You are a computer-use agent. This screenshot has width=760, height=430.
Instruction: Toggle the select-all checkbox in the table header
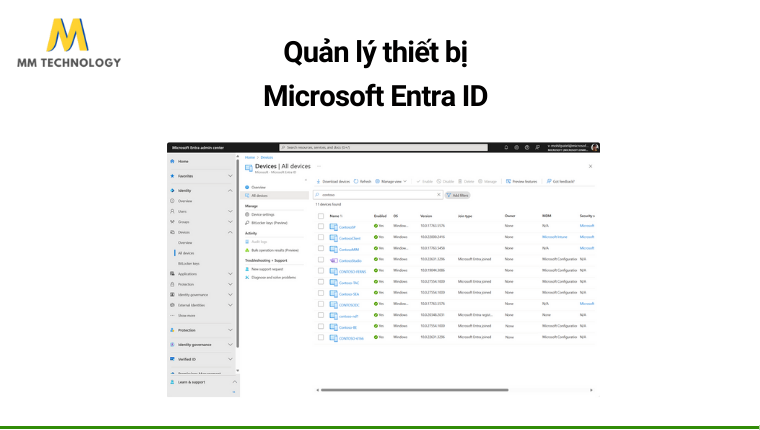point(321,216)
